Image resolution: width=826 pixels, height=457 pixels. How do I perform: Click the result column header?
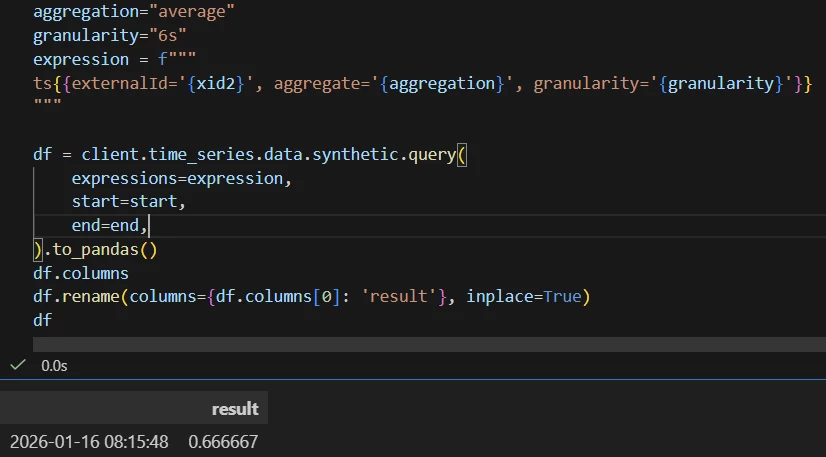point(235,408)
